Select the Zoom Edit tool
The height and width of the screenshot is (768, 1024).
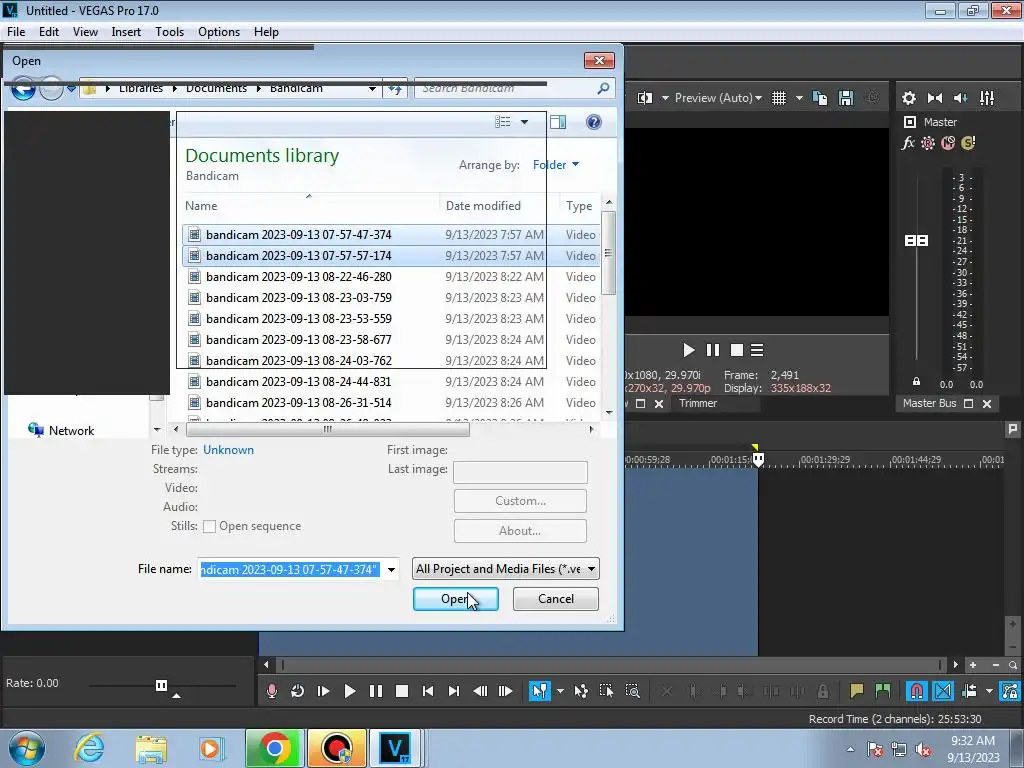coord(632,691)
